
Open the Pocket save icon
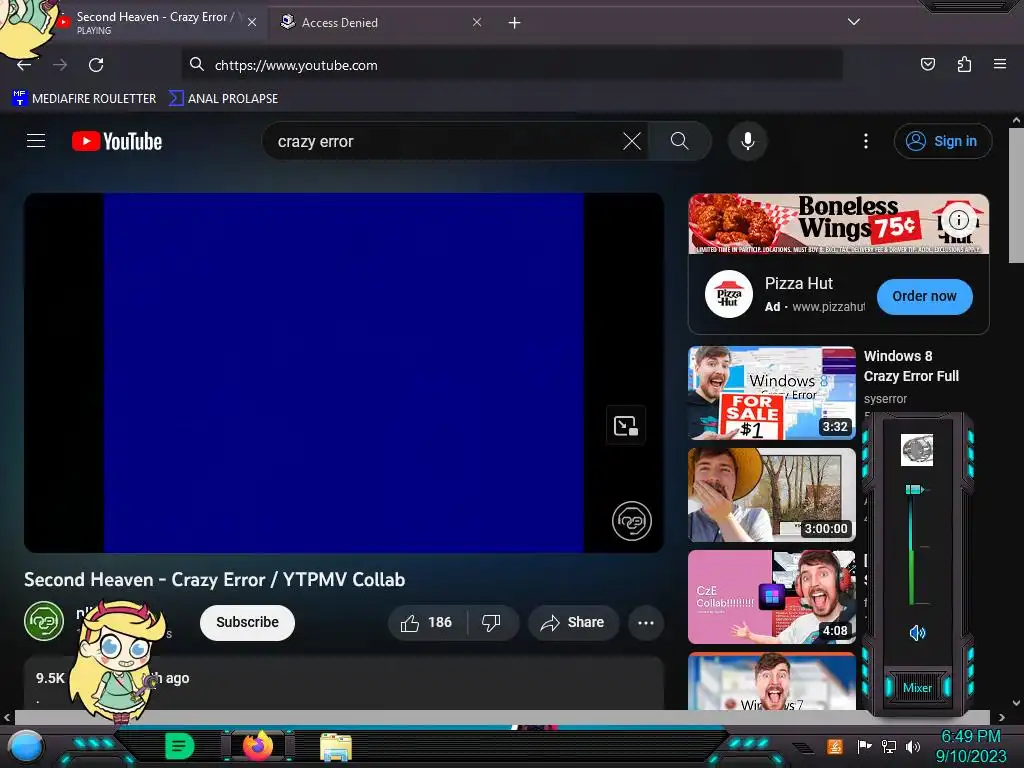[x=927, y=64]
